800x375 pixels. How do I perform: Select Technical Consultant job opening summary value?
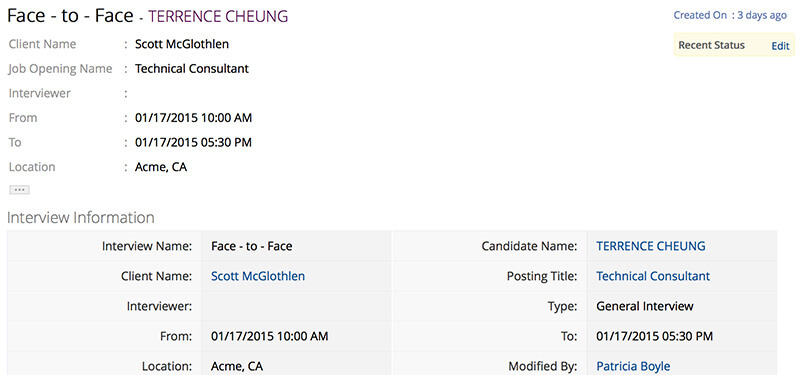191,68
